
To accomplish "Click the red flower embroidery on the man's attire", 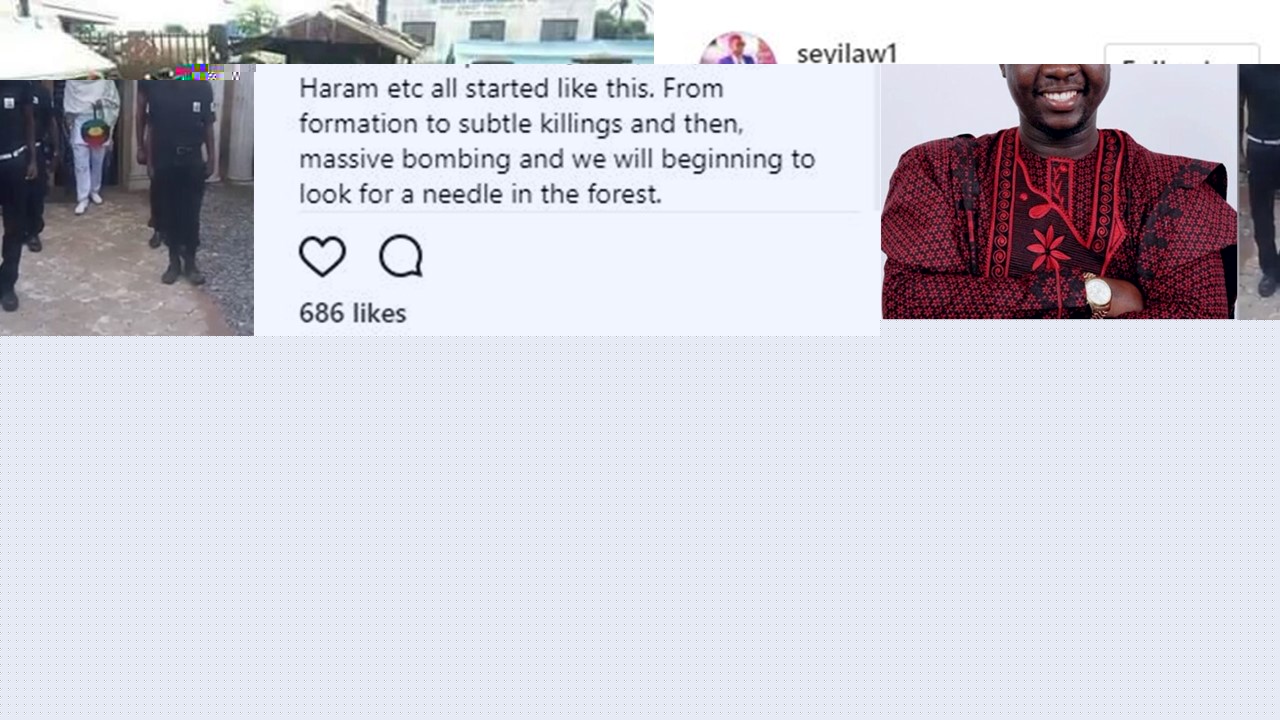I will coord(1048,247).
